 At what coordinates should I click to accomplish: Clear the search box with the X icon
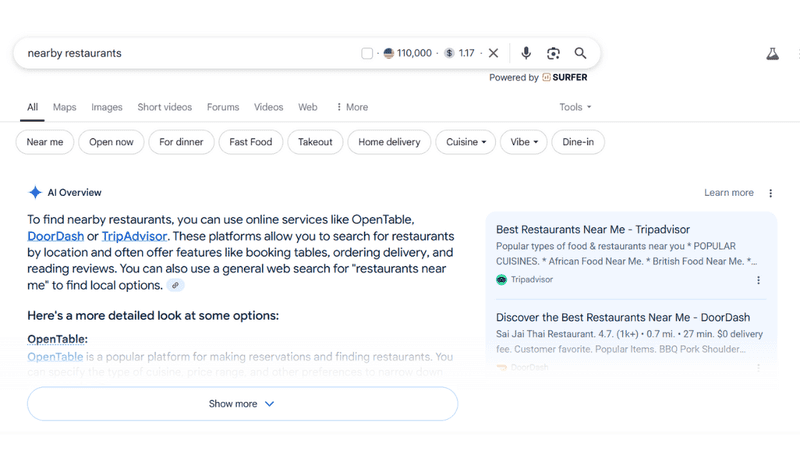(493, 53)
